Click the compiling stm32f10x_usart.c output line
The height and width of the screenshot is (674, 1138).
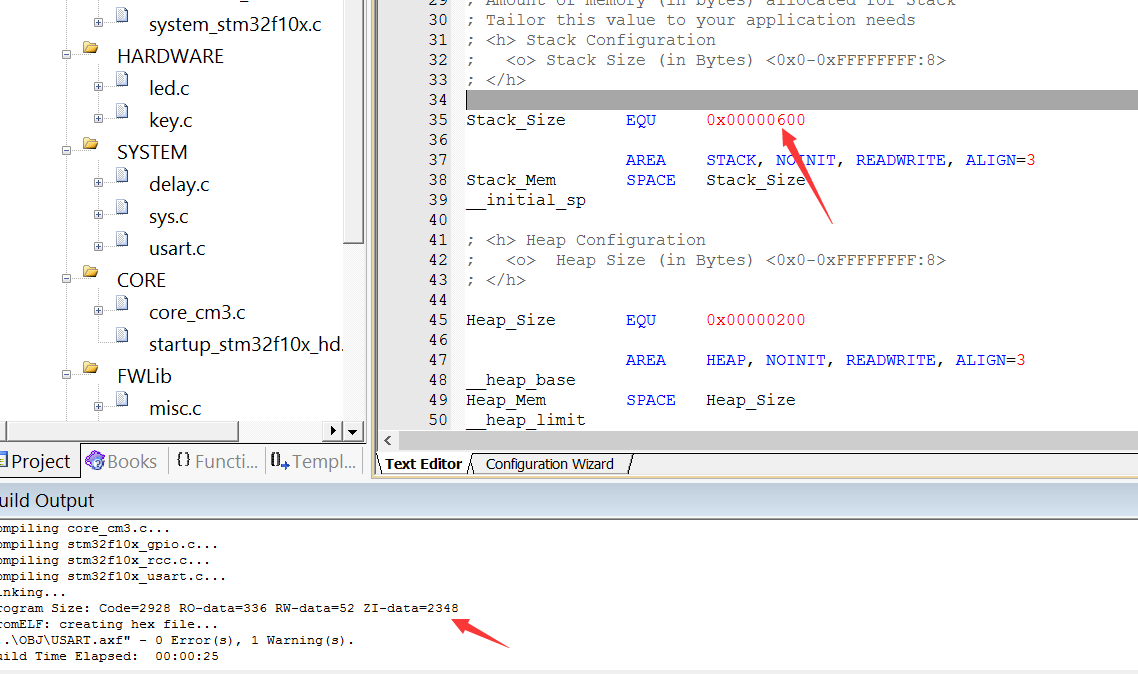coord(112,576)
